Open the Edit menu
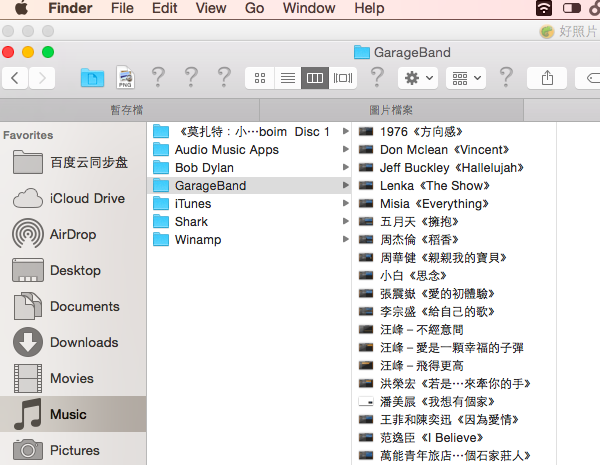 (165, 8)
